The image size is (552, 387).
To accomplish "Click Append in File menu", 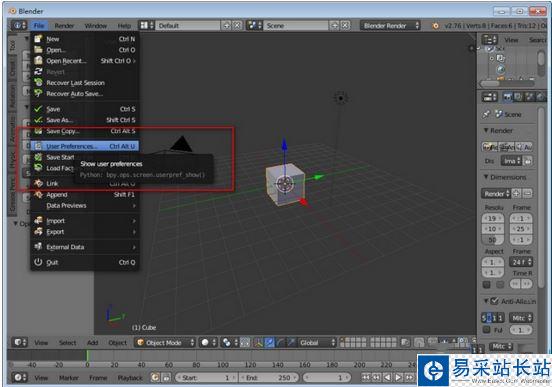I will [x=84, y=194].
